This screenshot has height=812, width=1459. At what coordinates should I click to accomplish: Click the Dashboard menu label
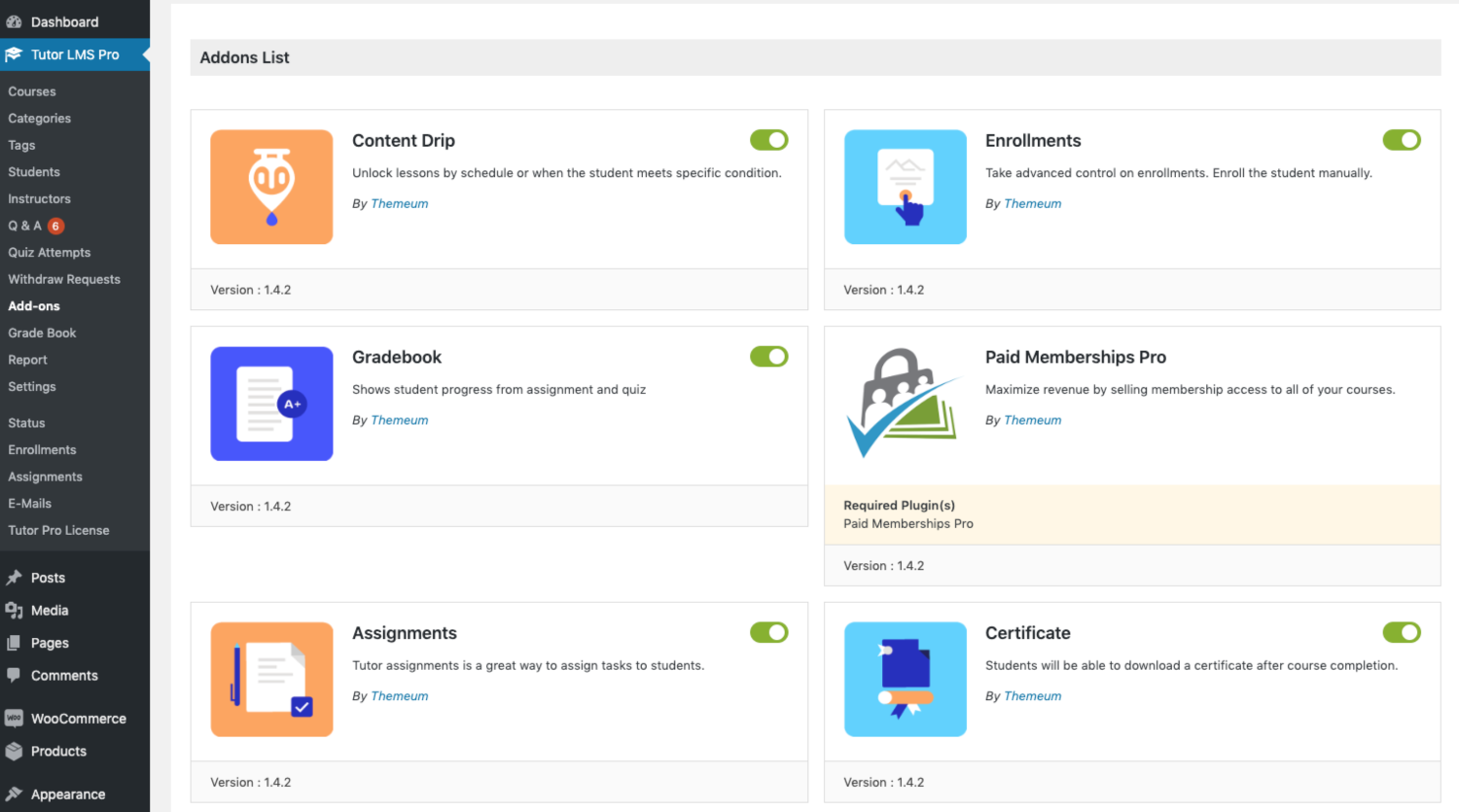coord(64,21)
